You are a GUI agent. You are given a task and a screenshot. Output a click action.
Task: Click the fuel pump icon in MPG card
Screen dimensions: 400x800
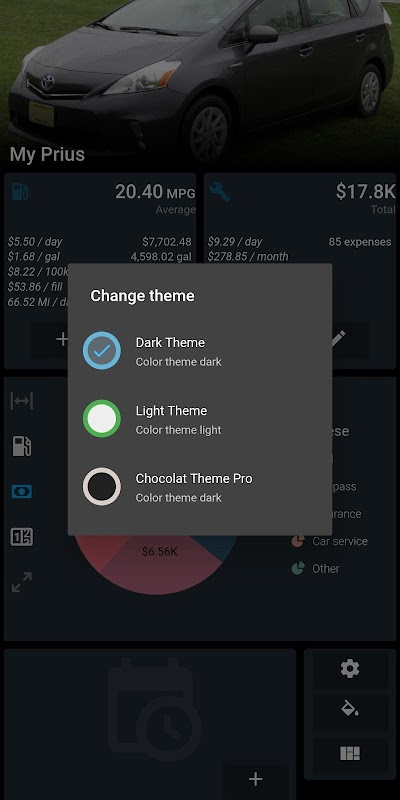[20, 192]
